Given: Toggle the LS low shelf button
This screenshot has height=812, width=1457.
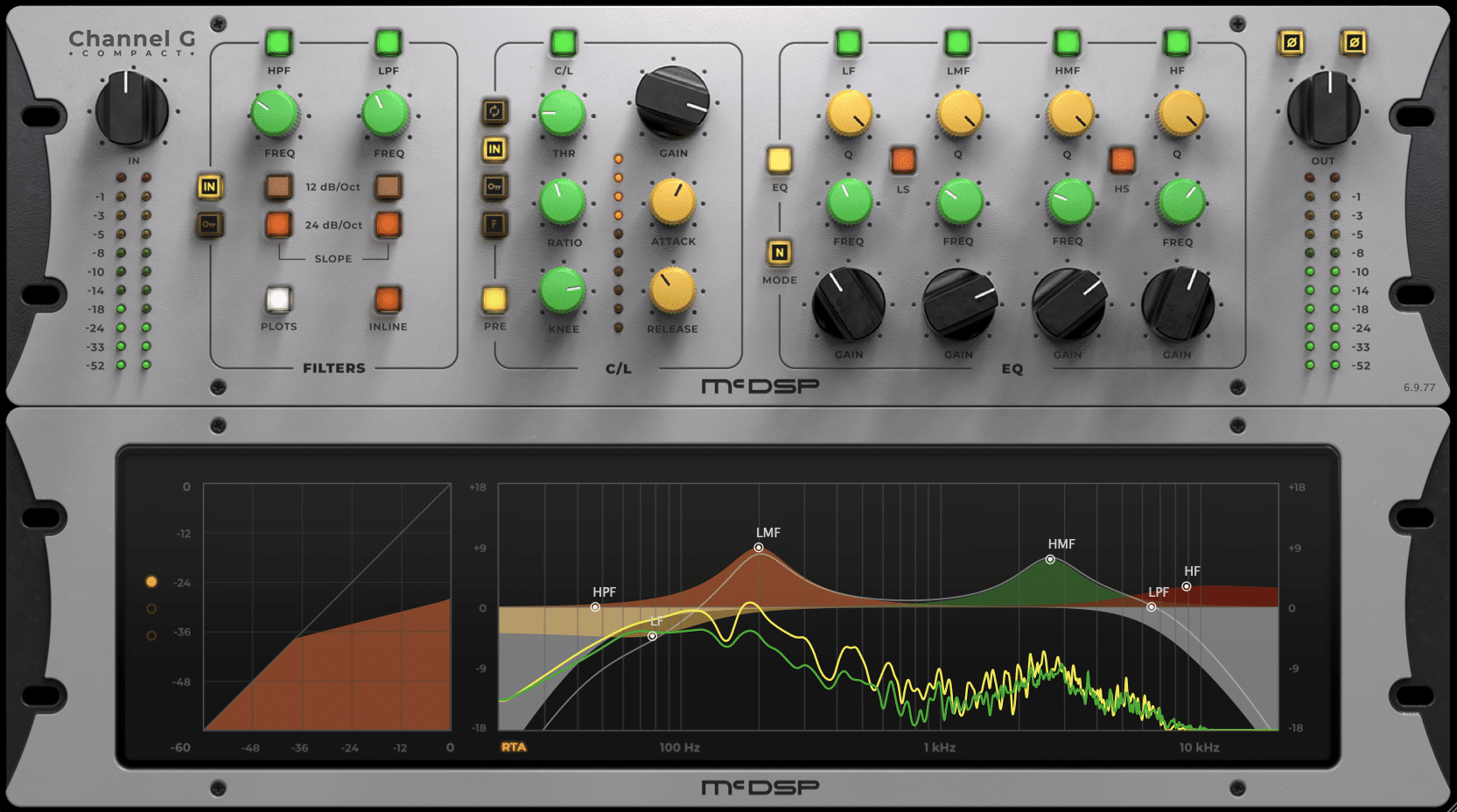Looking at the screenshot, I should (x=903, y=160).
